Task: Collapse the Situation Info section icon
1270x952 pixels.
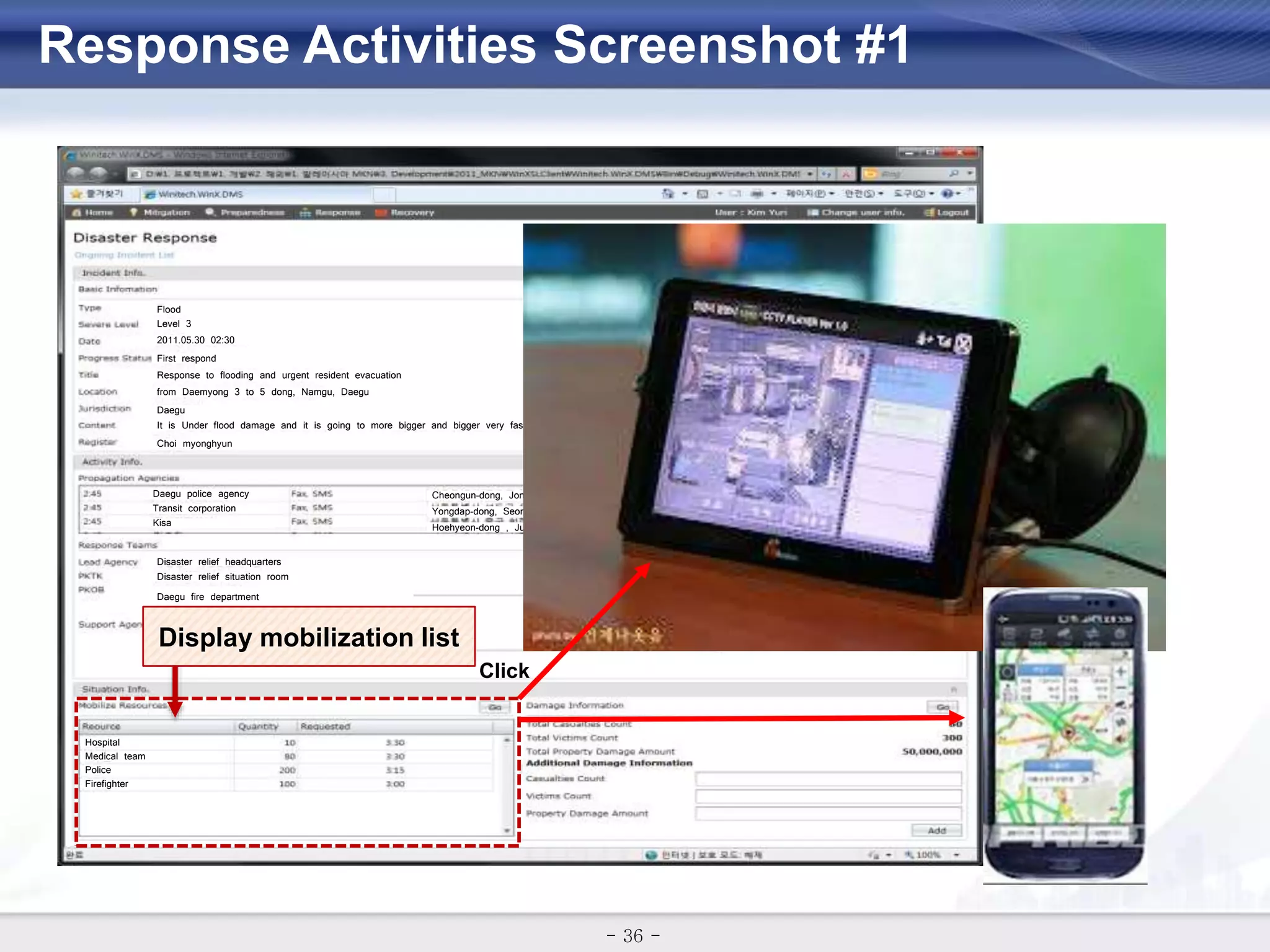Action: coord(954,689)
